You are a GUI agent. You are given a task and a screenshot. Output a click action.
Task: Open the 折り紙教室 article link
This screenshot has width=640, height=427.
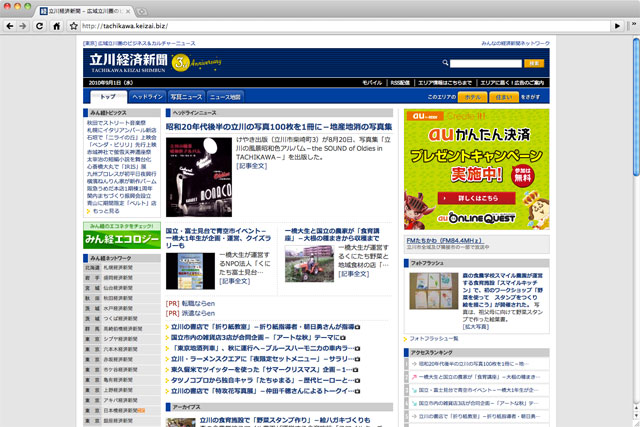(262, 327)
